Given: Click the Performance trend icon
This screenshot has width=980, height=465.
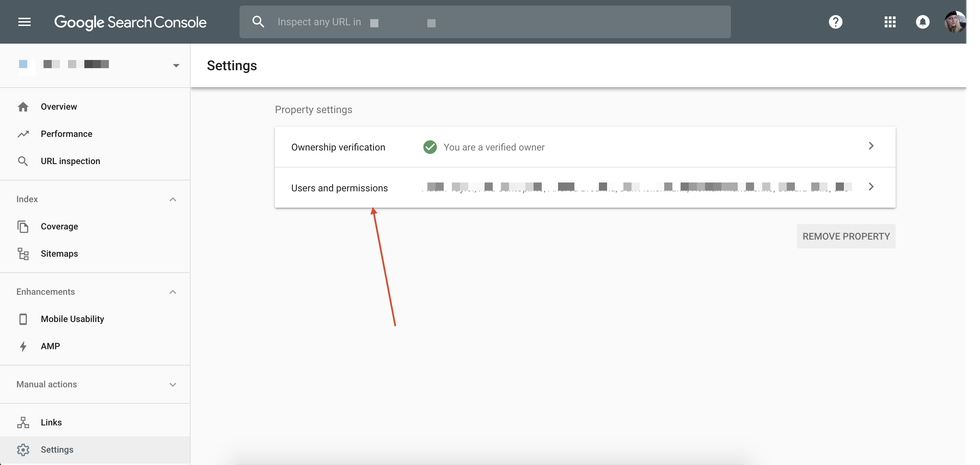Looking at the screenshot, I should [23, 134].
